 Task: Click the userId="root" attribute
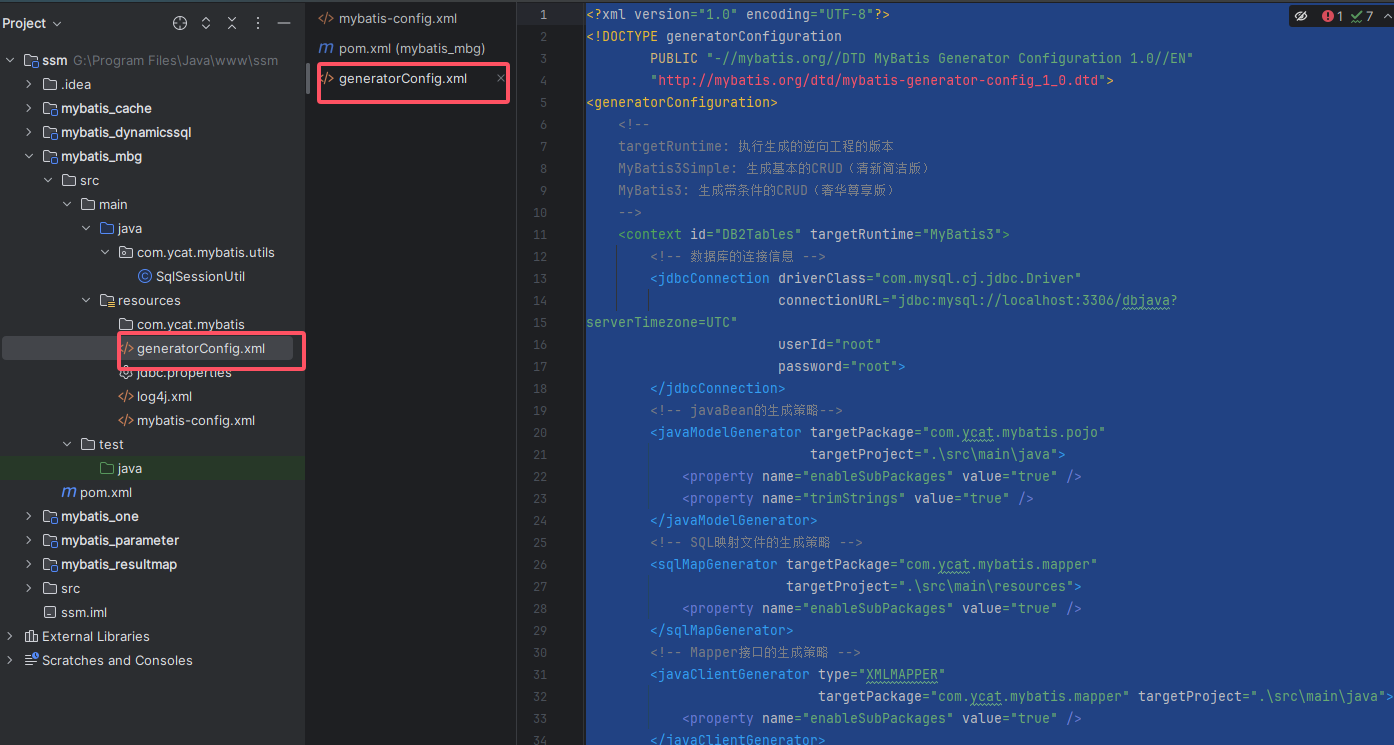[830, 344]
